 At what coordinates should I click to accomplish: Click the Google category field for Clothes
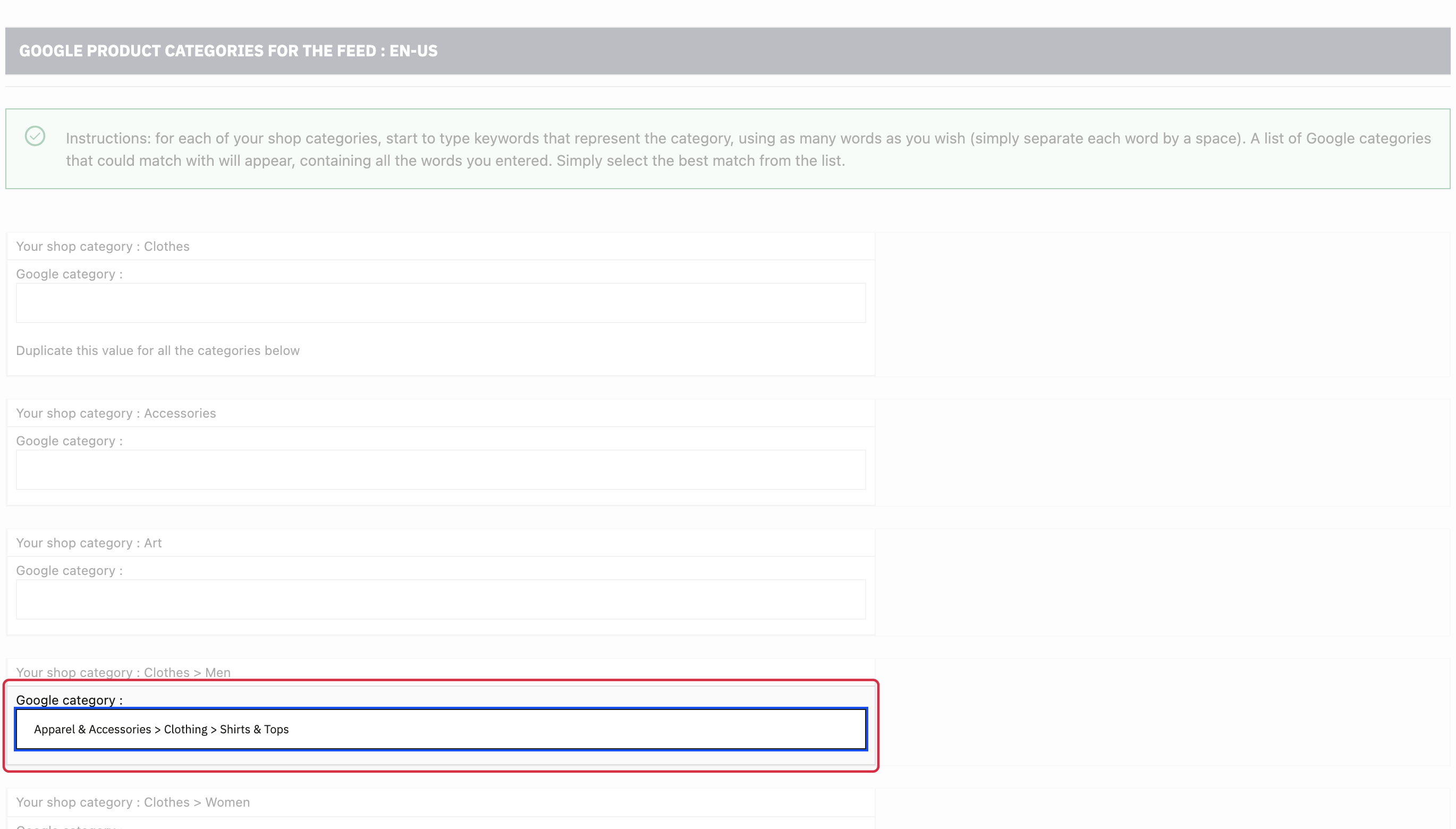[441, 303]
